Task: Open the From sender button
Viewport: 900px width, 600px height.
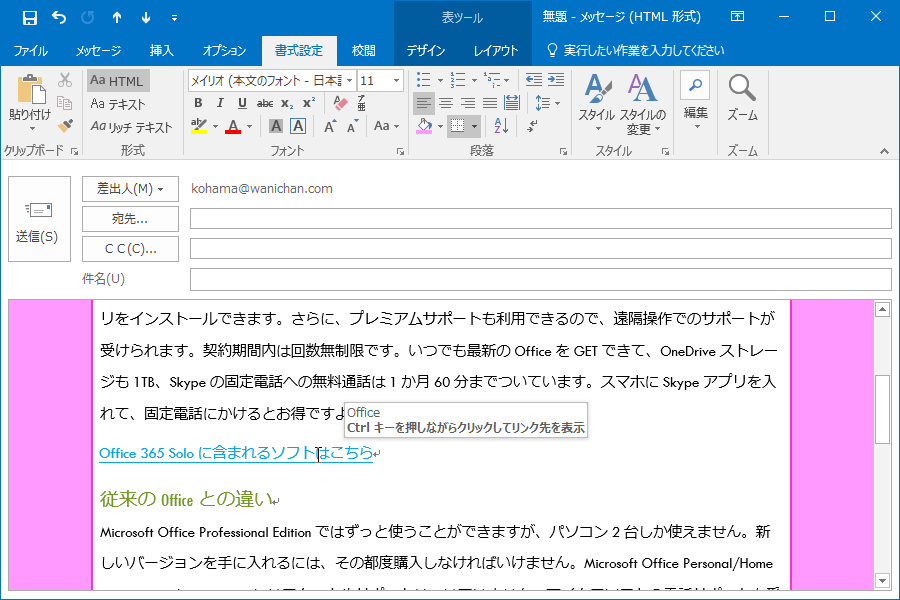Action: pyautogui.click(x=130, y=188)
